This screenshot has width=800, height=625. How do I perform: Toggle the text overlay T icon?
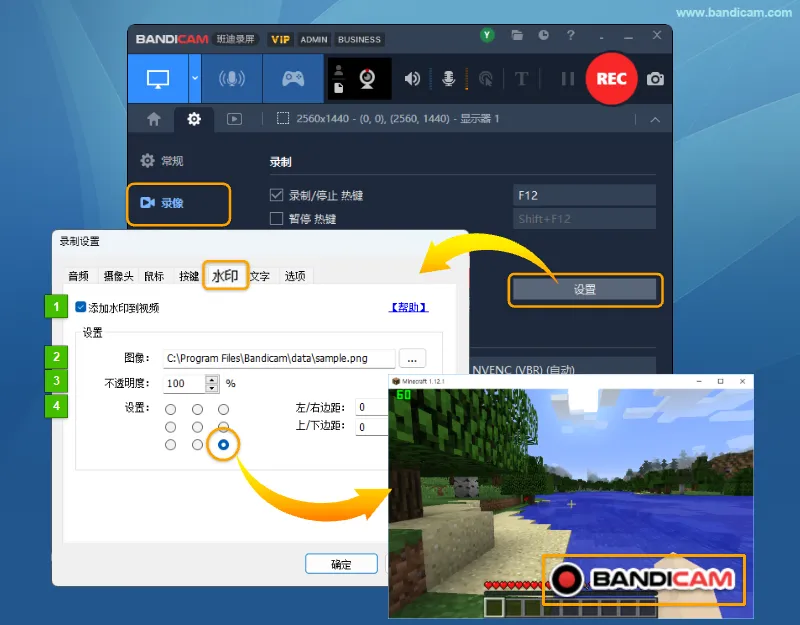(x=521, y=79)
